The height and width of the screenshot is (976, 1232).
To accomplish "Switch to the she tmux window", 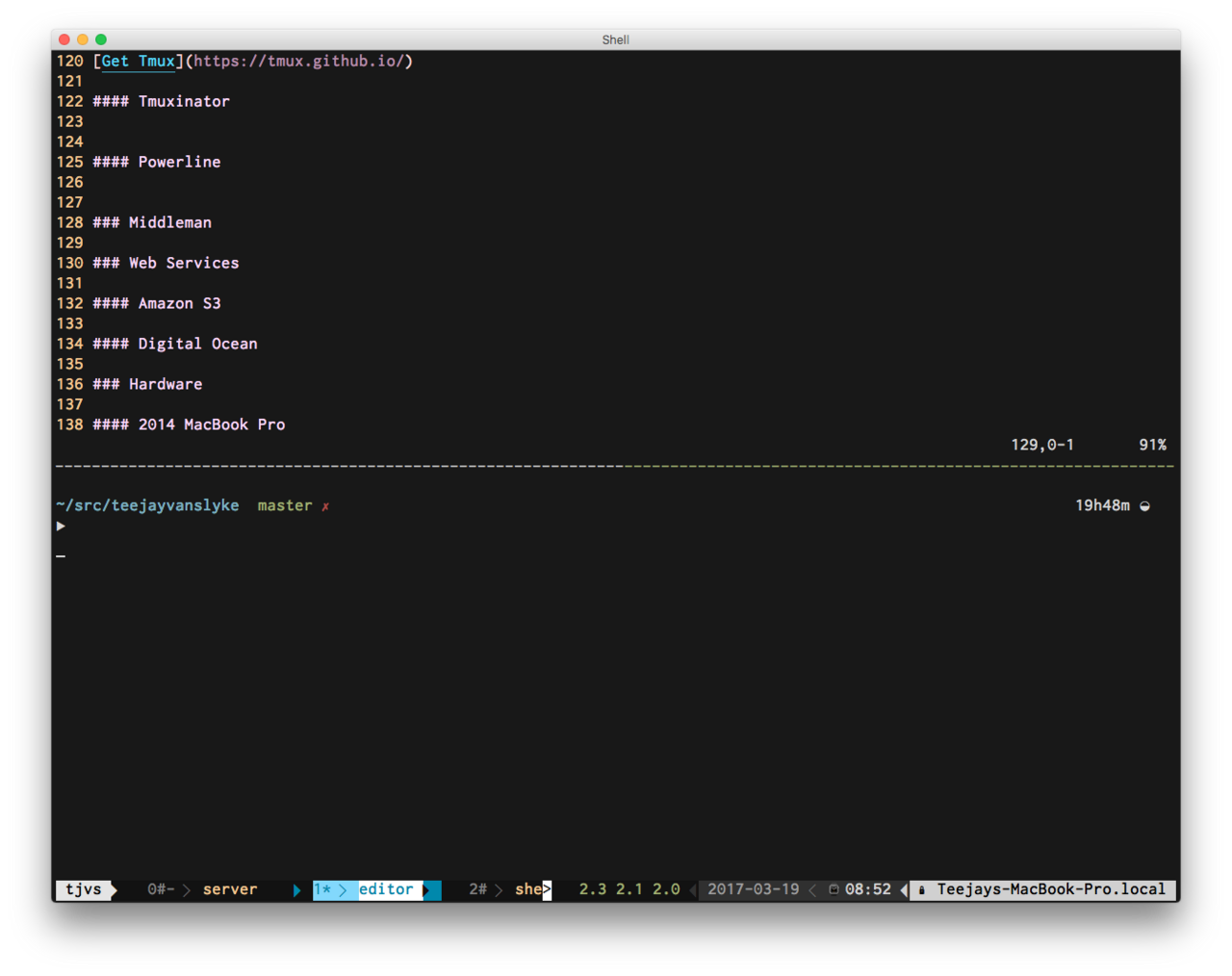I will (x=528, y=889).
